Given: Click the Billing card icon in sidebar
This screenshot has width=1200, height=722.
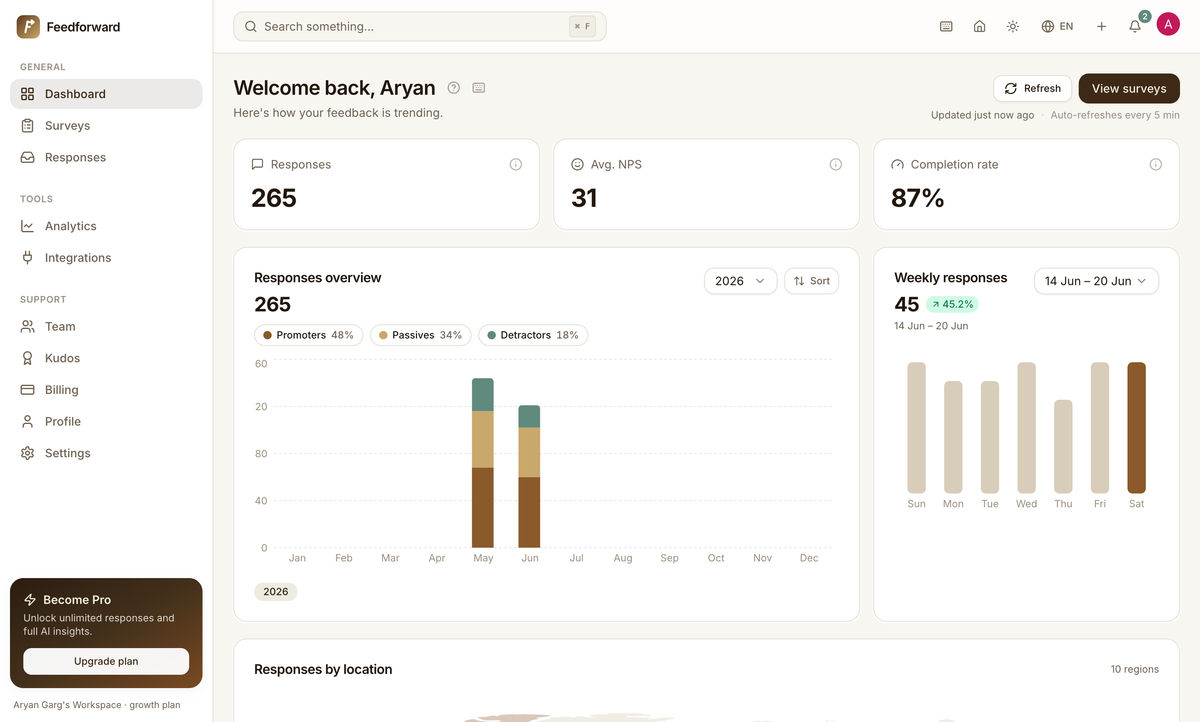Looking at the screenshot, I should (28, 390).
